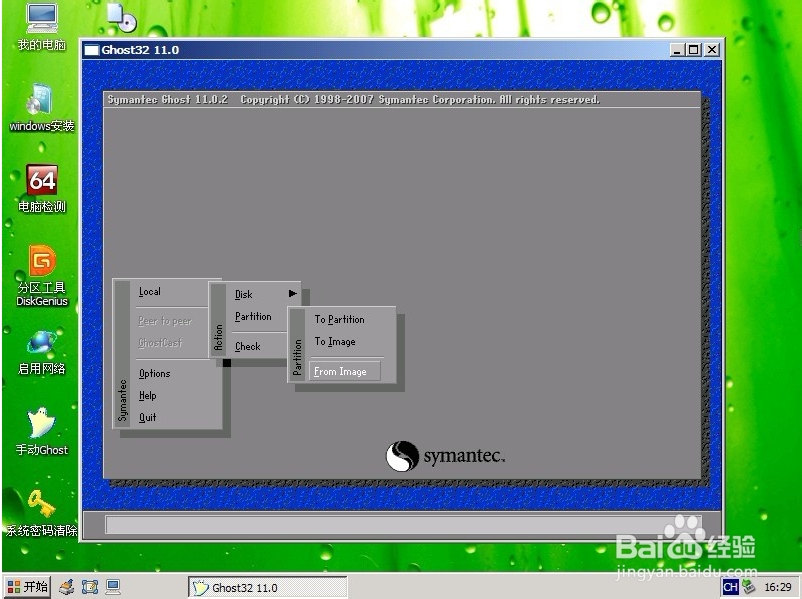Viewport: 802px width, 599px height.
Task: Click the Ghost32 window title bar icon
Action: (92, 50)
